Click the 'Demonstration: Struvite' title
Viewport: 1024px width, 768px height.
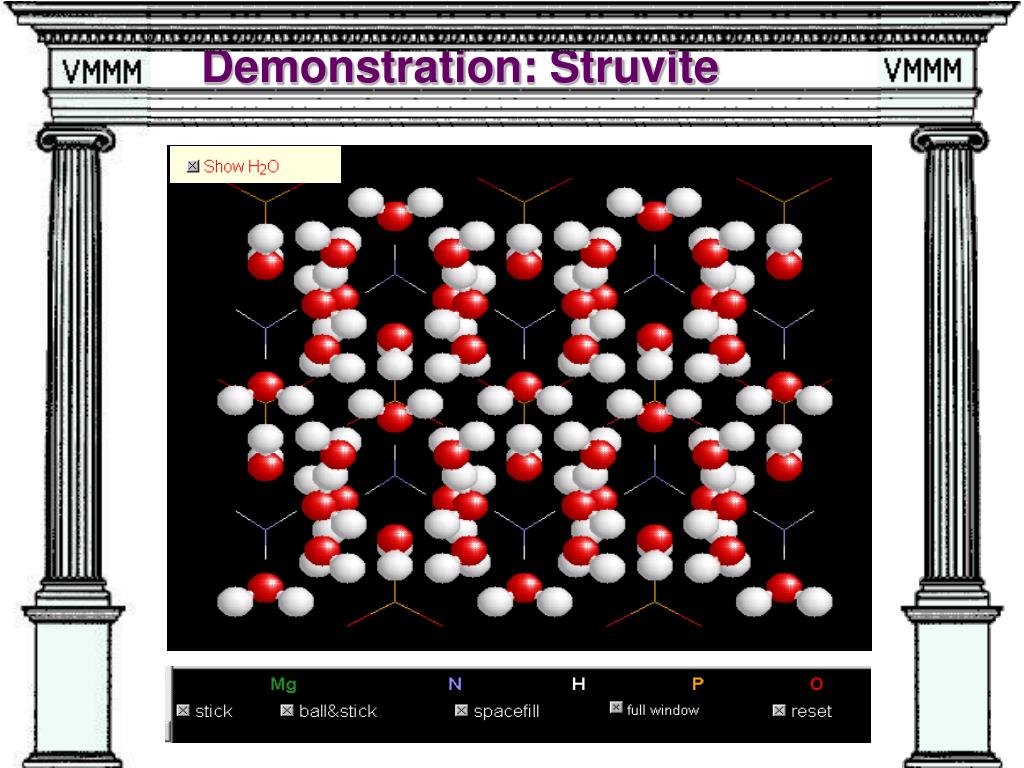460,67
